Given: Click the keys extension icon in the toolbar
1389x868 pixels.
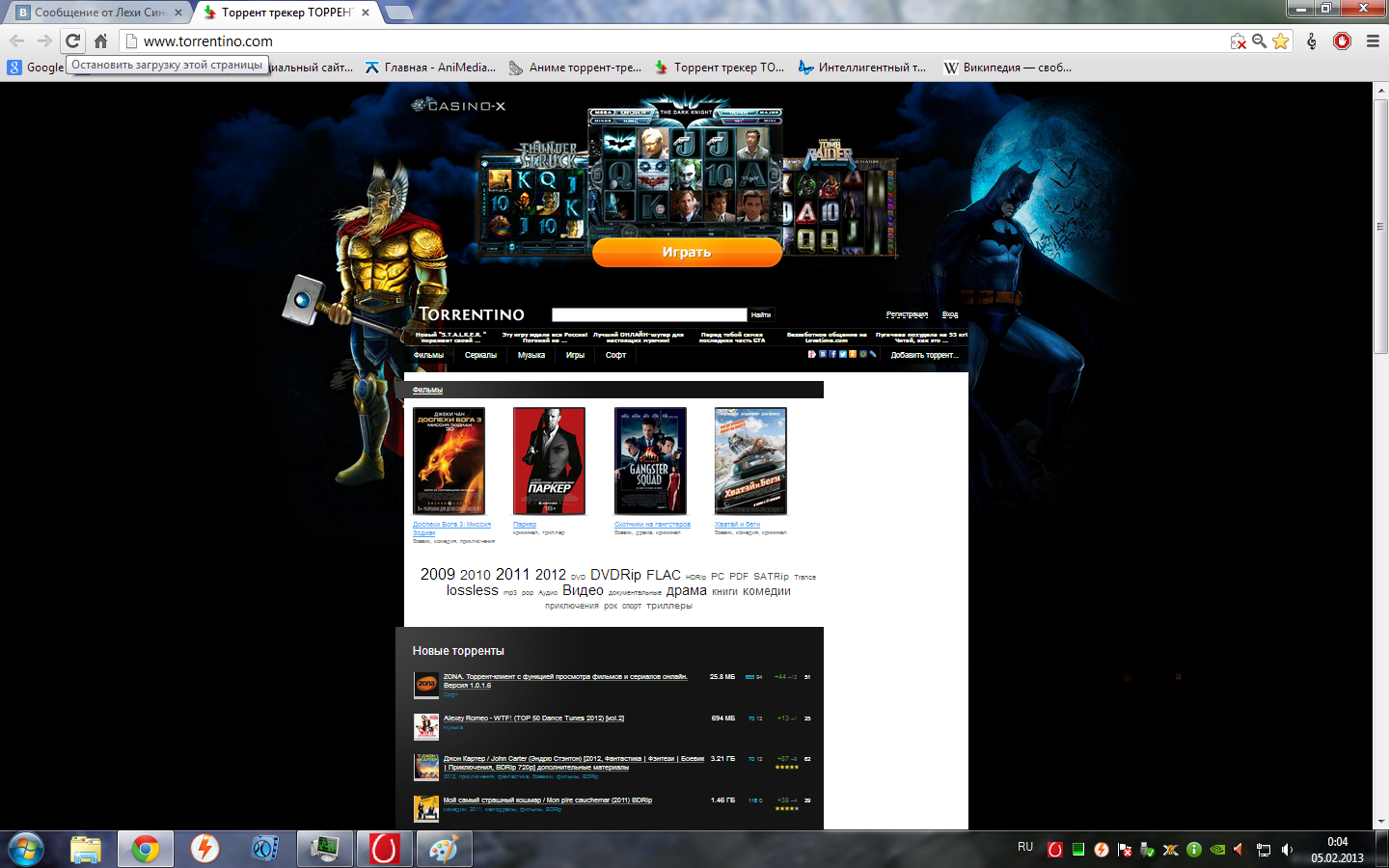Looking at the screenshot, I should click(1311, 41).
